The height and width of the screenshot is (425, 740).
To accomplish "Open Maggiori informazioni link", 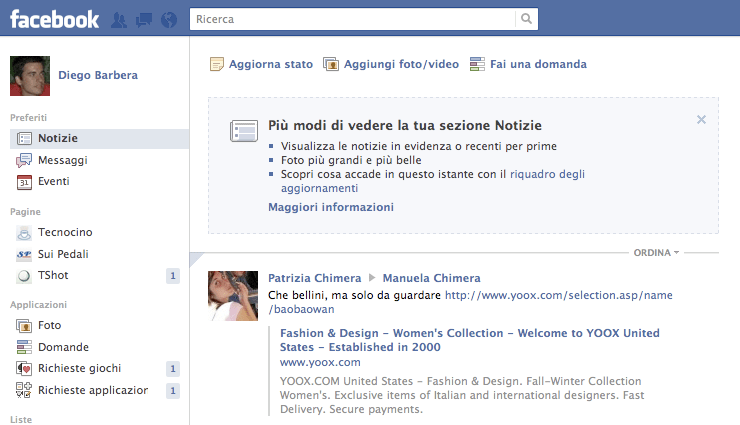I will pyautogui.click(x=330, y=207).
